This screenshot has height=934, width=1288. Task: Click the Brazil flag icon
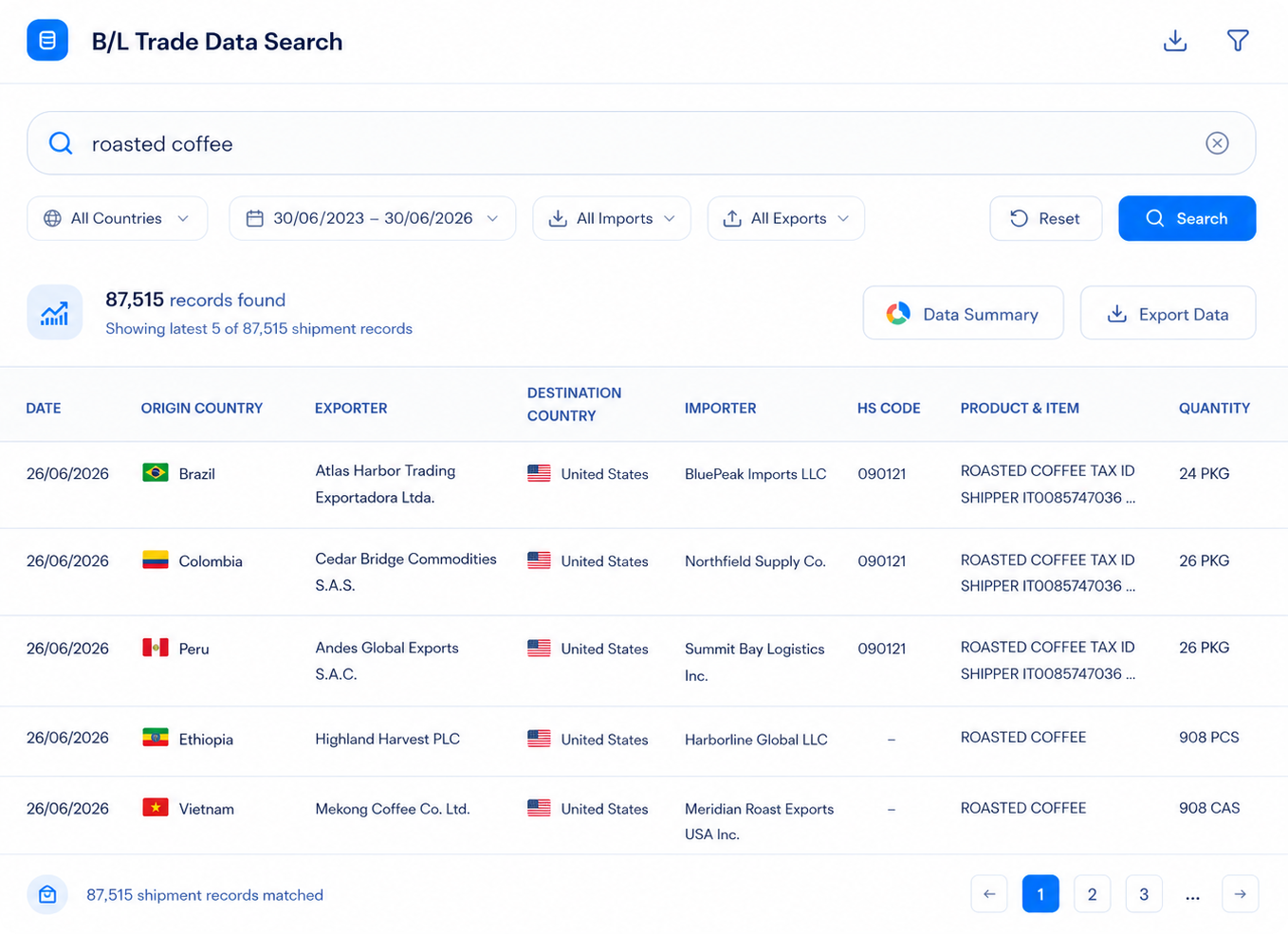coord(156,472)
